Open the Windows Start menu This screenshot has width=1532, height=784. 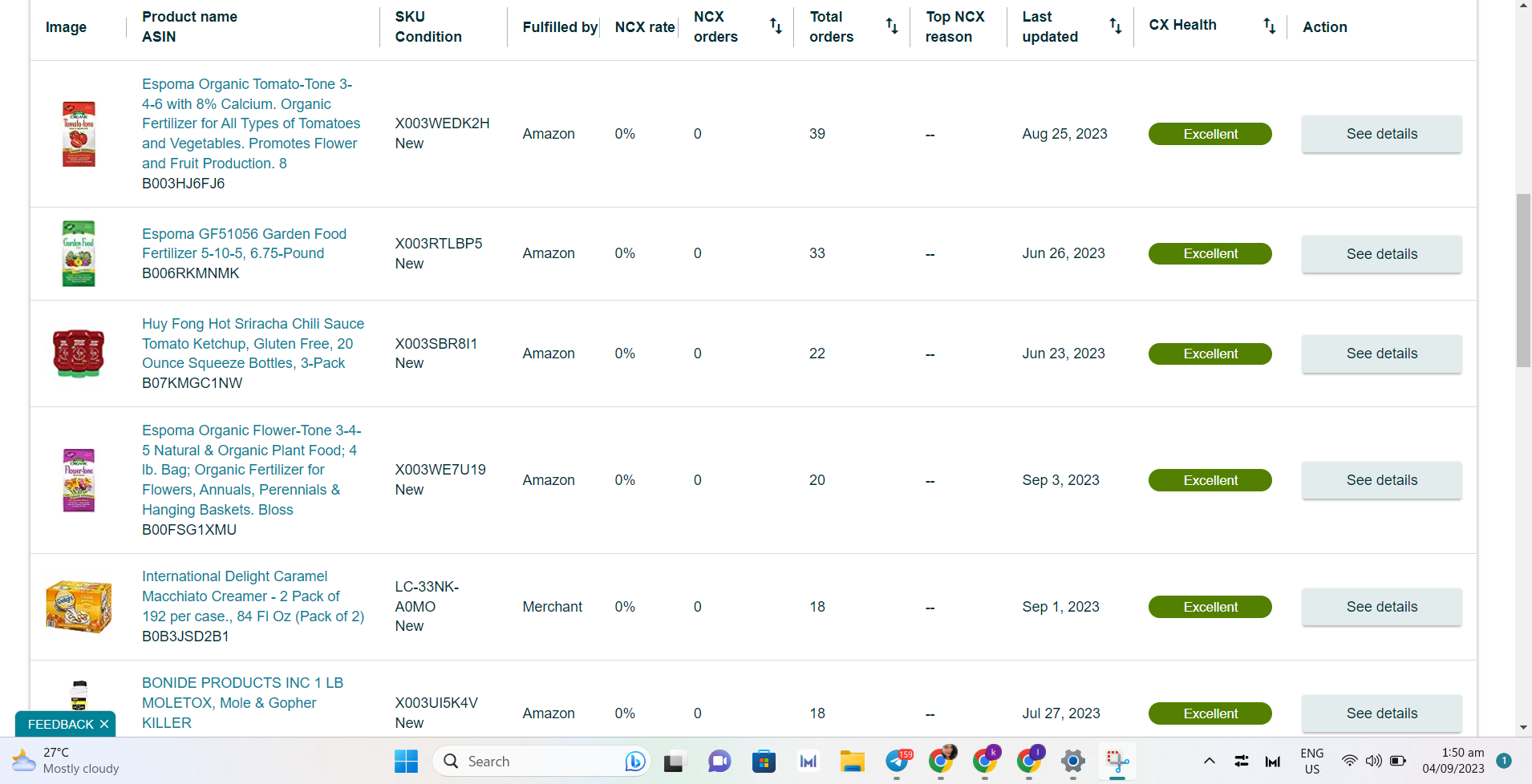[406, 761]
